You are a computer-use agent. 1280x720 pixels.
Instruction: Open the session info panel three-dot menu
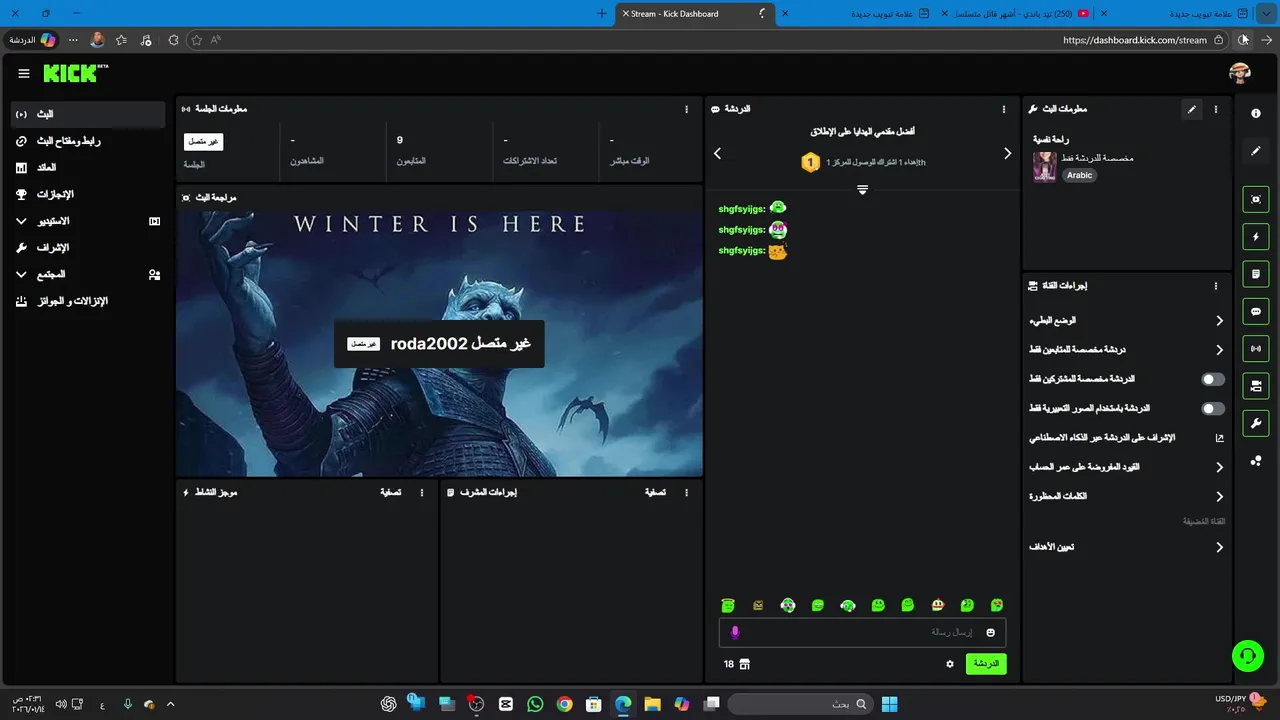pos(686,110)
